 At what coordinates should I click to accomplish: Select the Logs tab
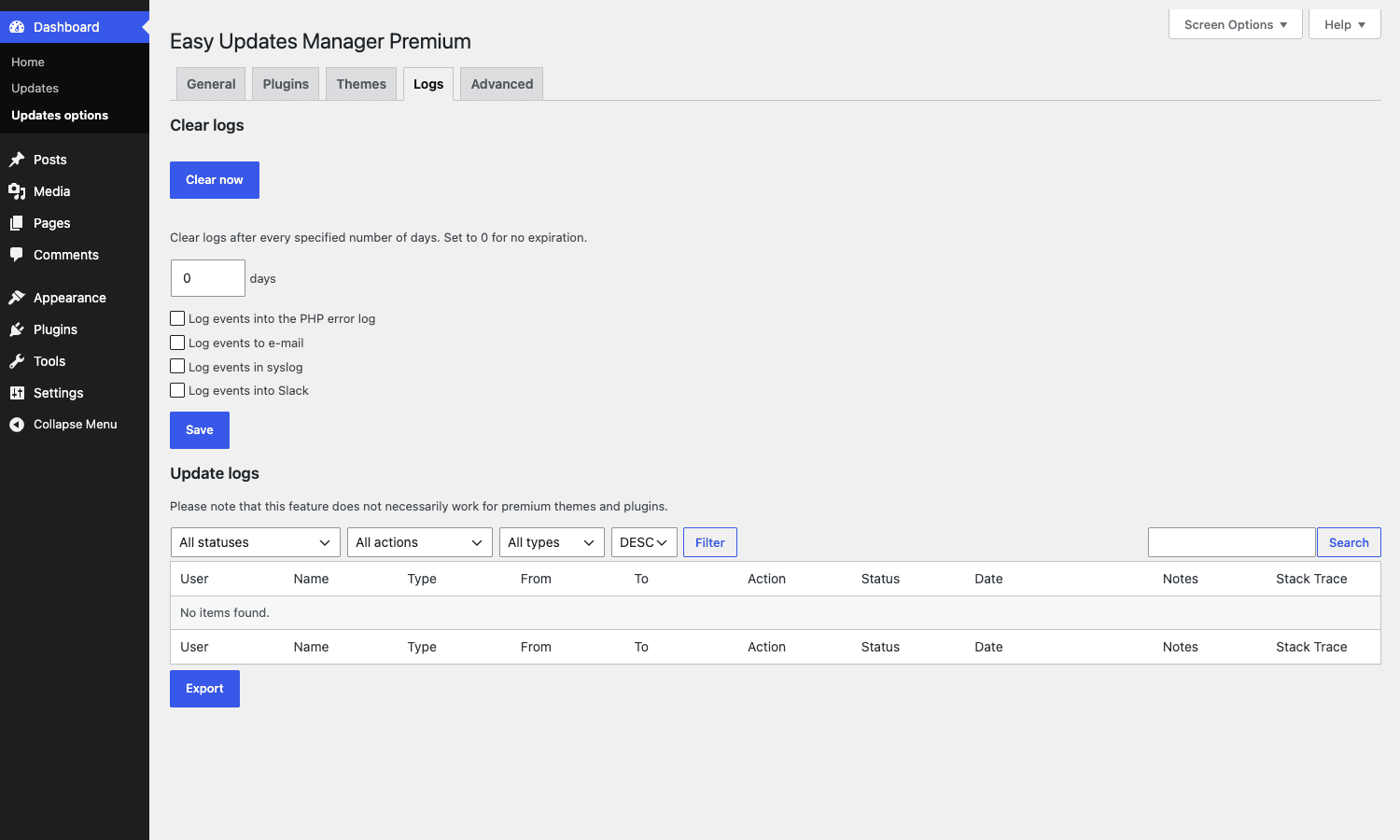tap(428, 84)
